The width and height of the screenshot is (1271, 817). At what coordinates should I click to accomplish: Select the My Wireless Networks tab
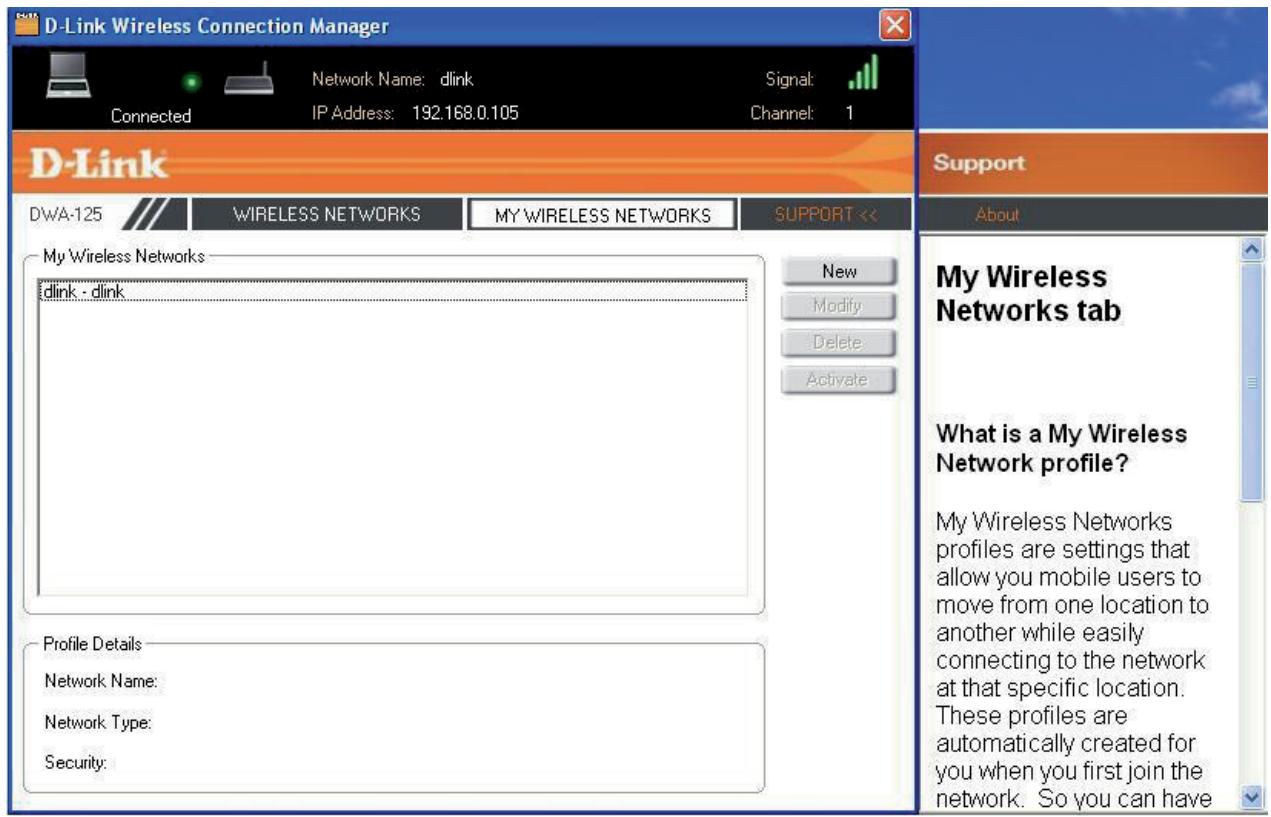pyautogui.click(x=602, y=215)
